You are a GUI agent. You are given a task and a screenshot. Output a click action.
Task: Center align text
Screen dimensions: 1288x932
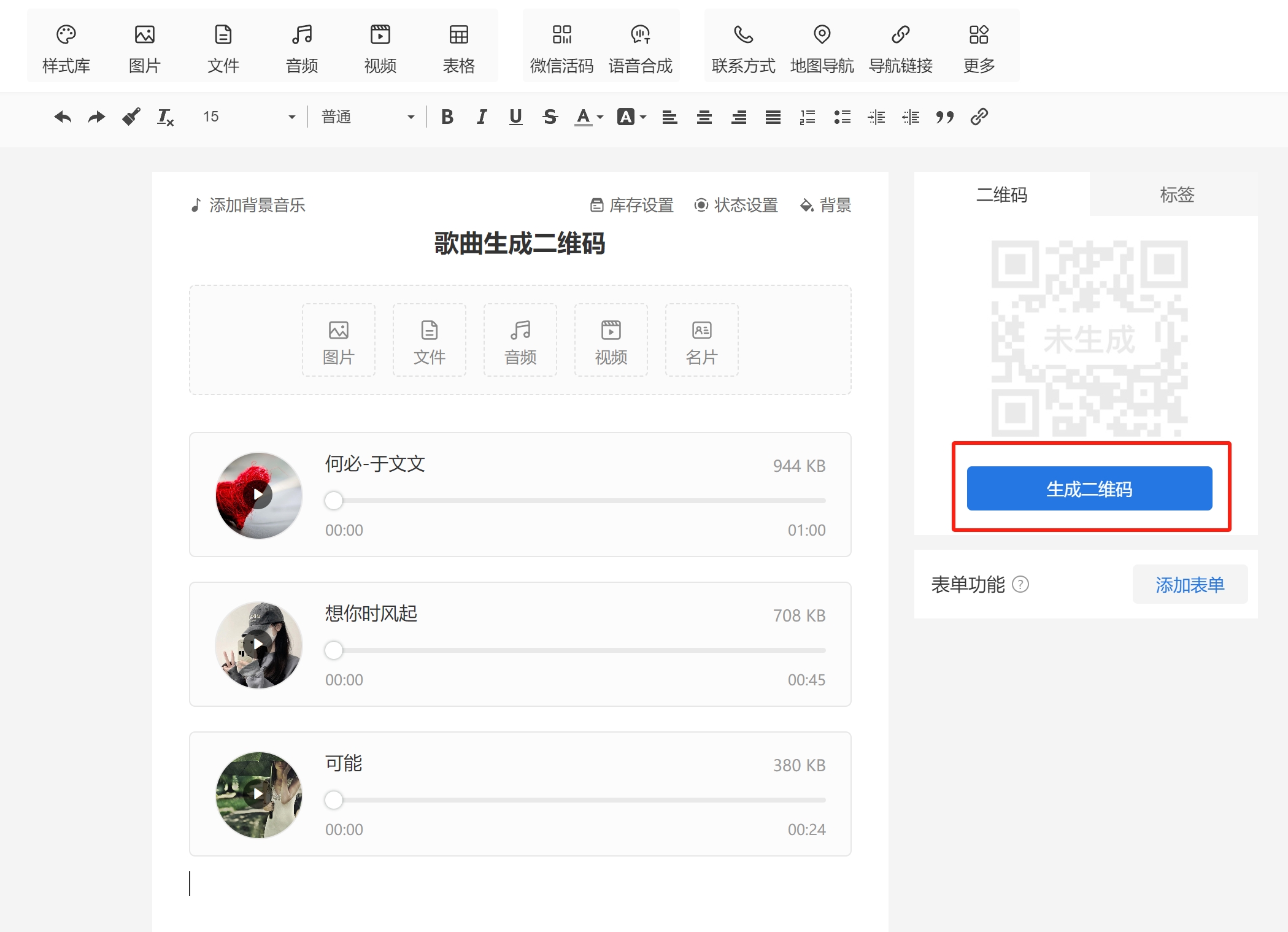tap(704, 117)
